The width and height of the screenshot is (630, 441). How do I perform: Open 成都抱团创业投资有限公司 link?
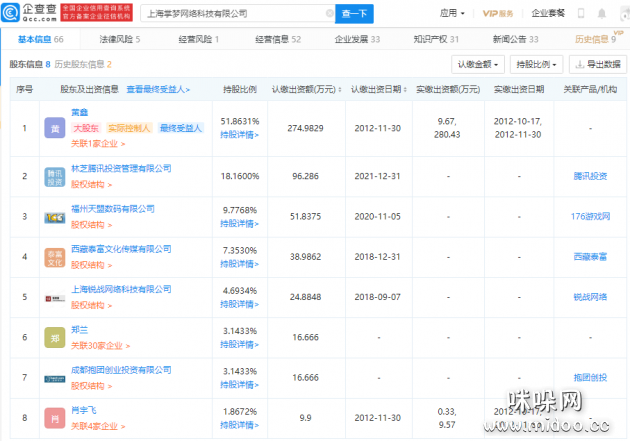[121, 370]
